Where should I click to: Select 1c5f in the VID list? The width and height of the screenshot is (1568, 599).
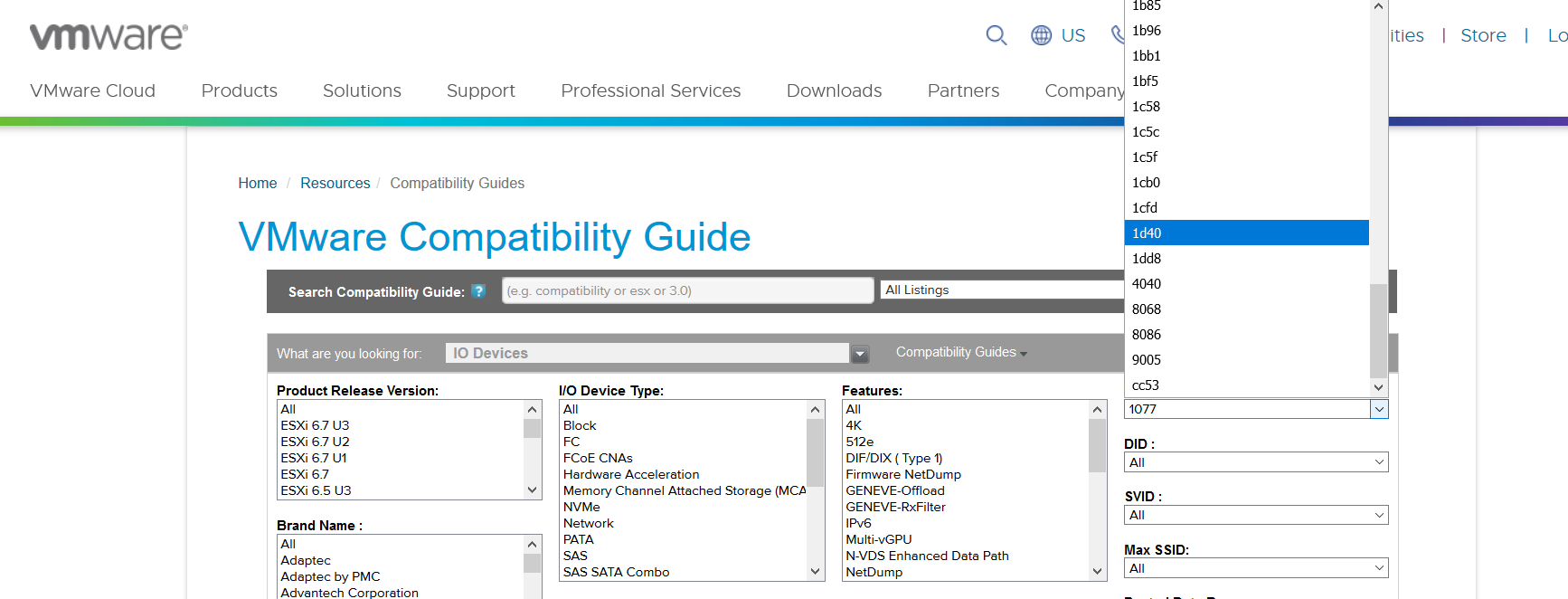tap(1247, 157)
